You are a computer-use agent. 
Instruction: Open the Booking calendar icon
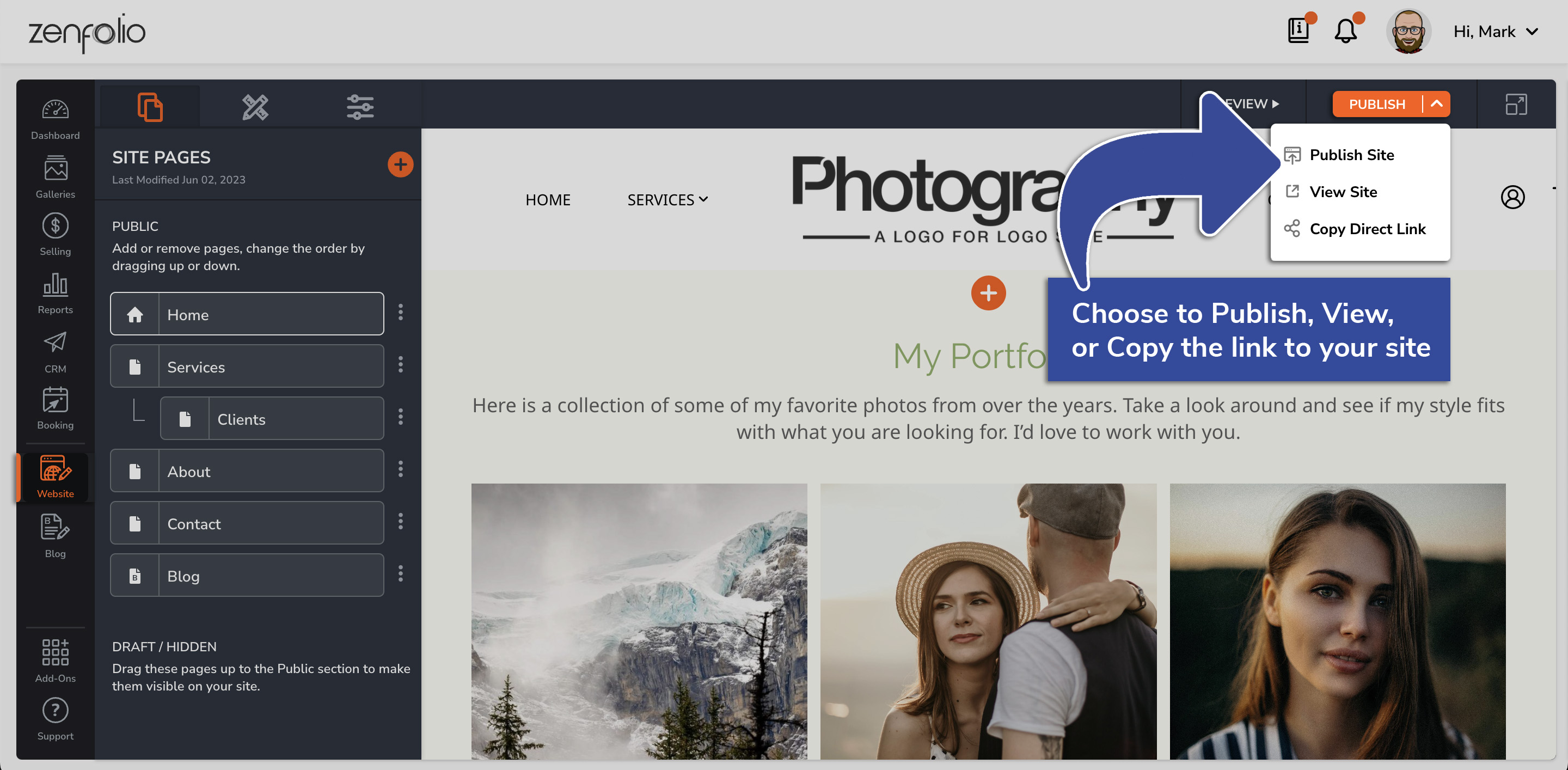click(x=55, y=408)
